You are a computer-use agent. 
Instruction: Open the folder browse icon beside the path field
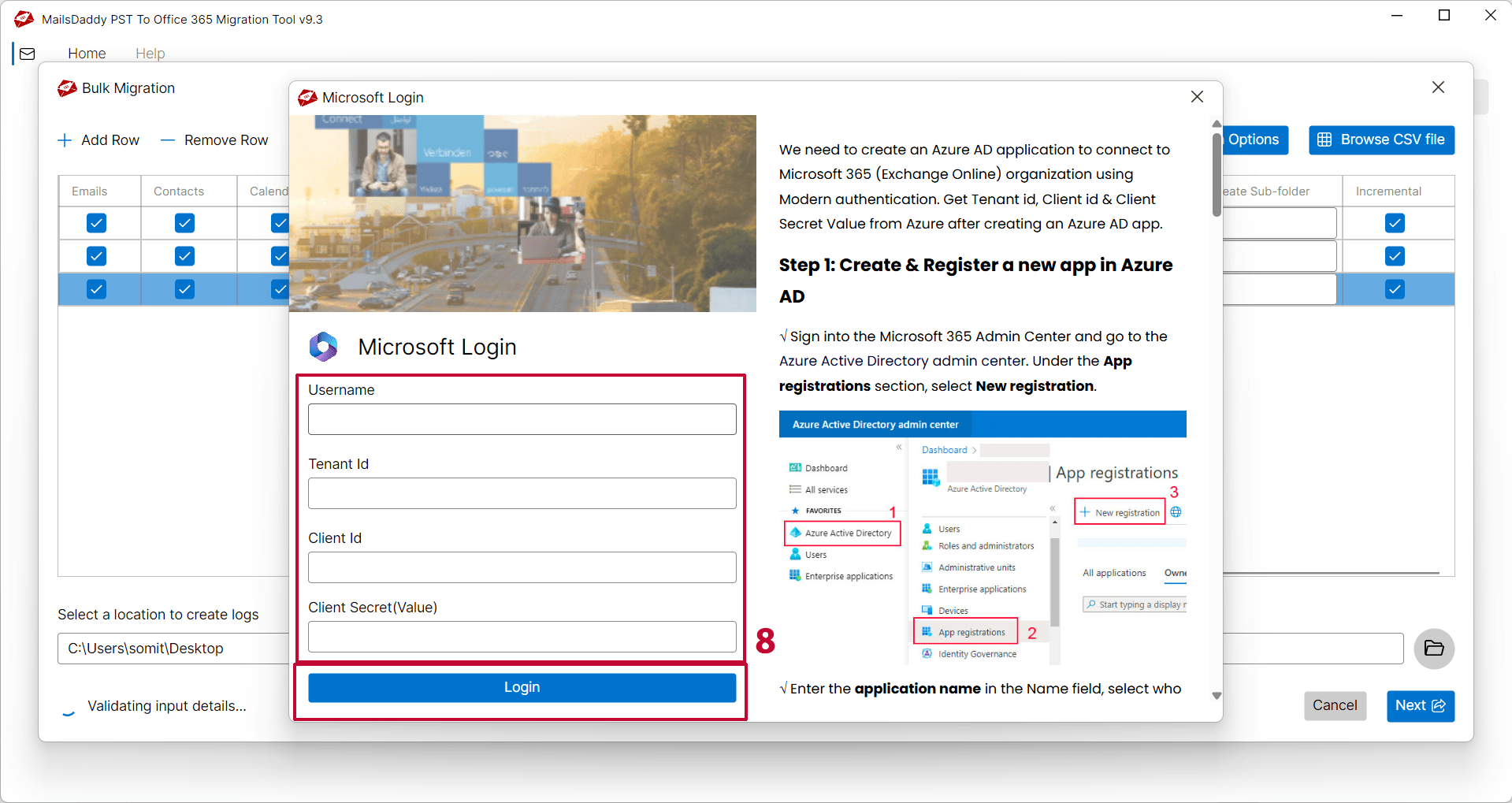click(1434, 649)
